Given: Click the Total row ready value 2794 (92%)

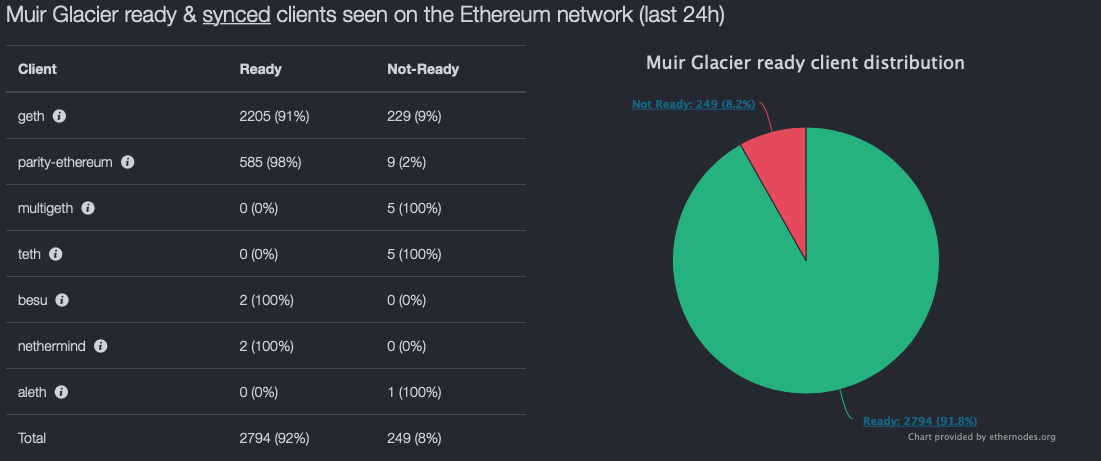Looking at the screenshot, I should pos(274,438).
